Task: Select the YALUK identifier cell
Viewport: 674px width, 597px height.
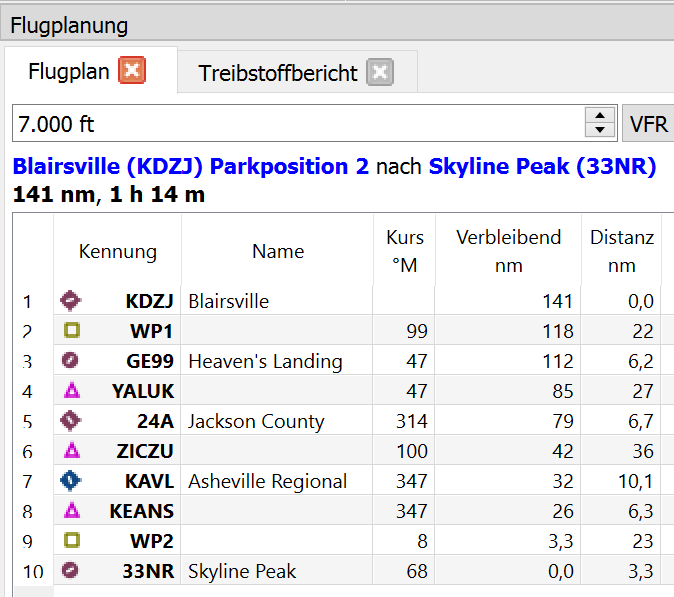Action: tap(117, 391)
